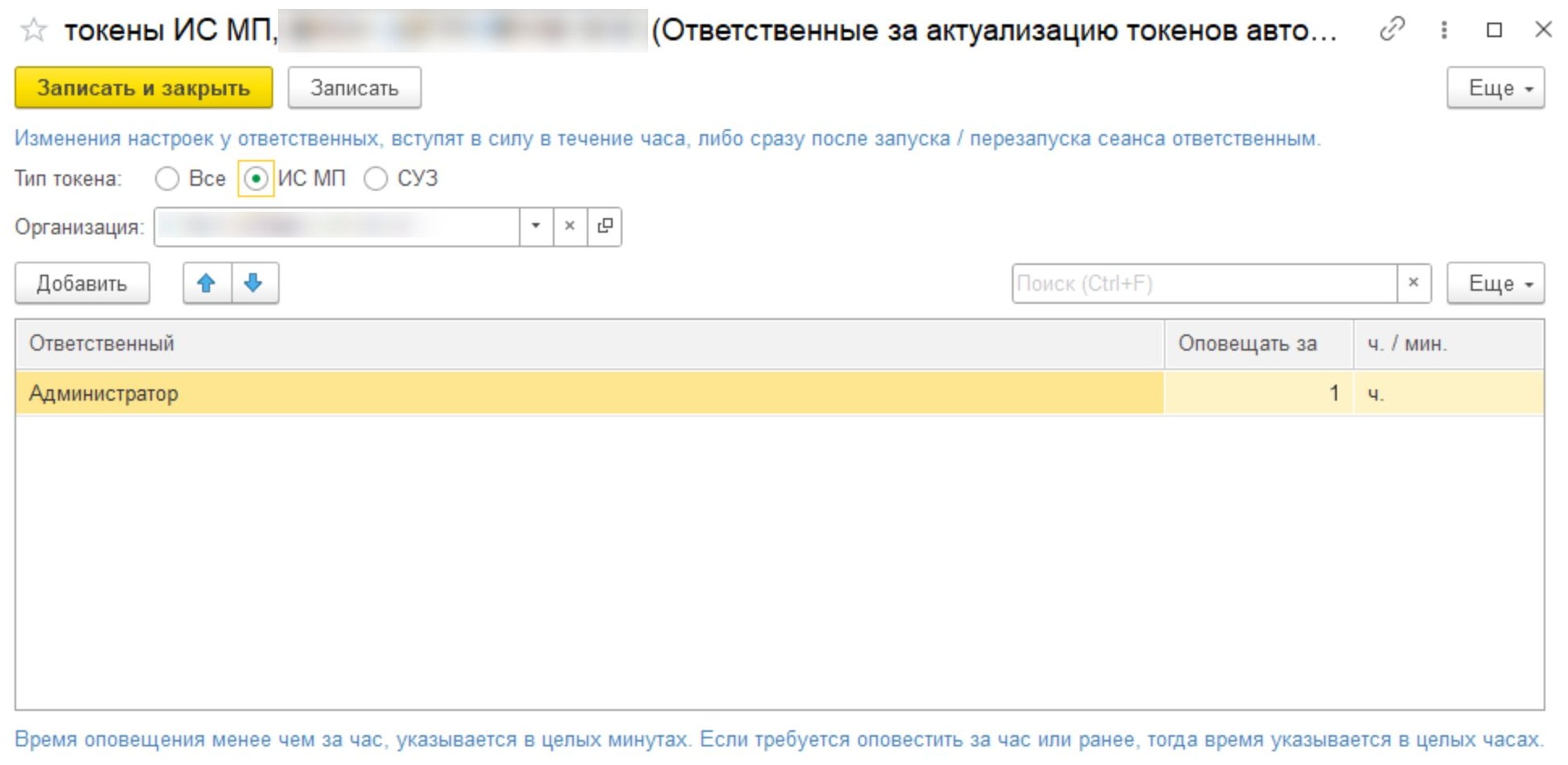Click the Оповещать за column header
This screenshot has height=765, width=1568.
pyautogui.click(x=1259, y=344)
